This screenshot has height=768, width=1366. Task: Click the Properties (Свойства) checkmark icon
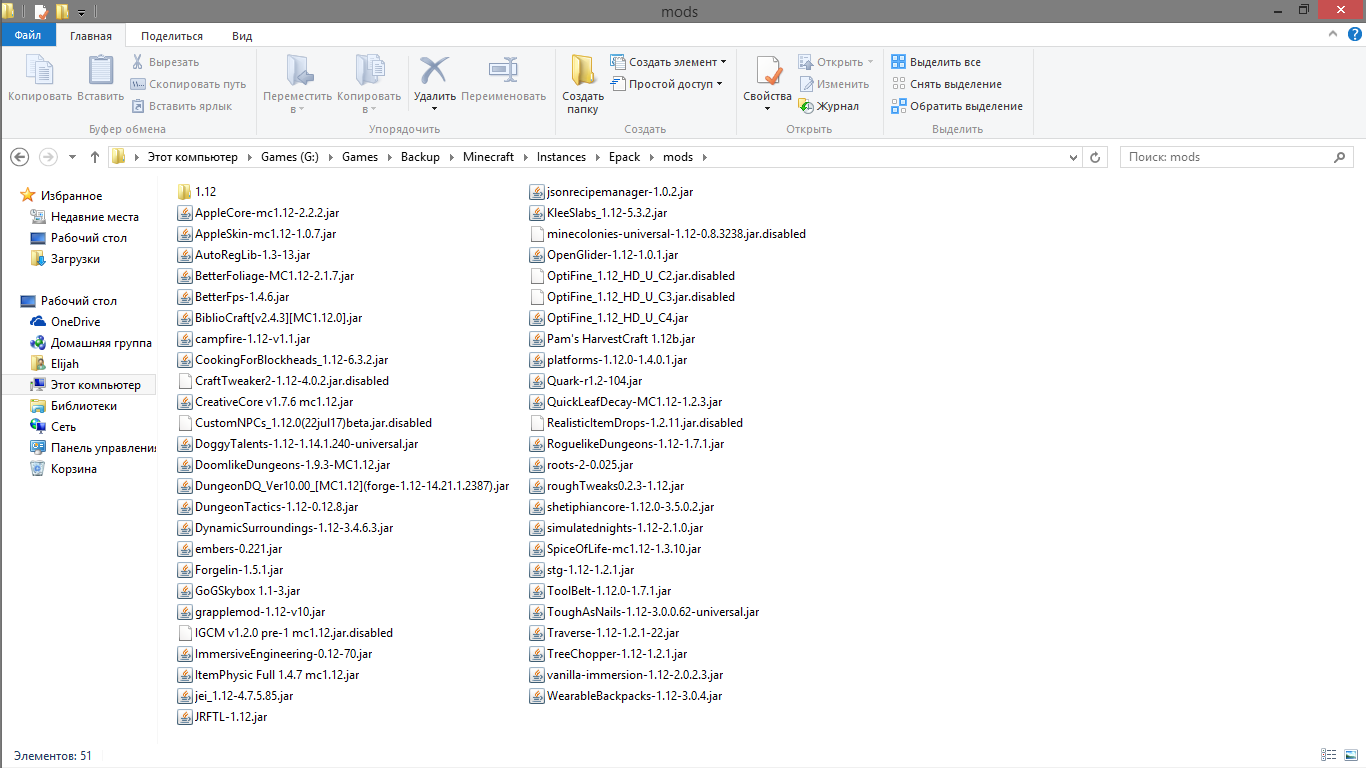click(x=768, y=71)
